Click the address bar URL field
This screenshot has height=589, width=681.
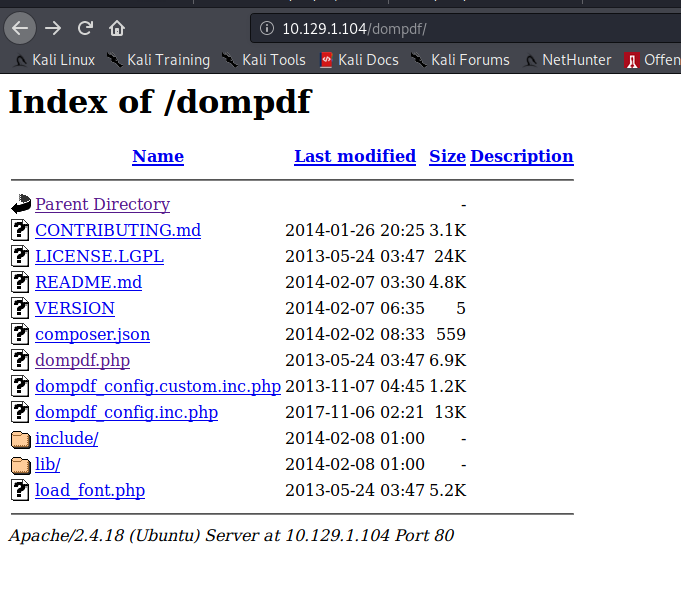450,28
